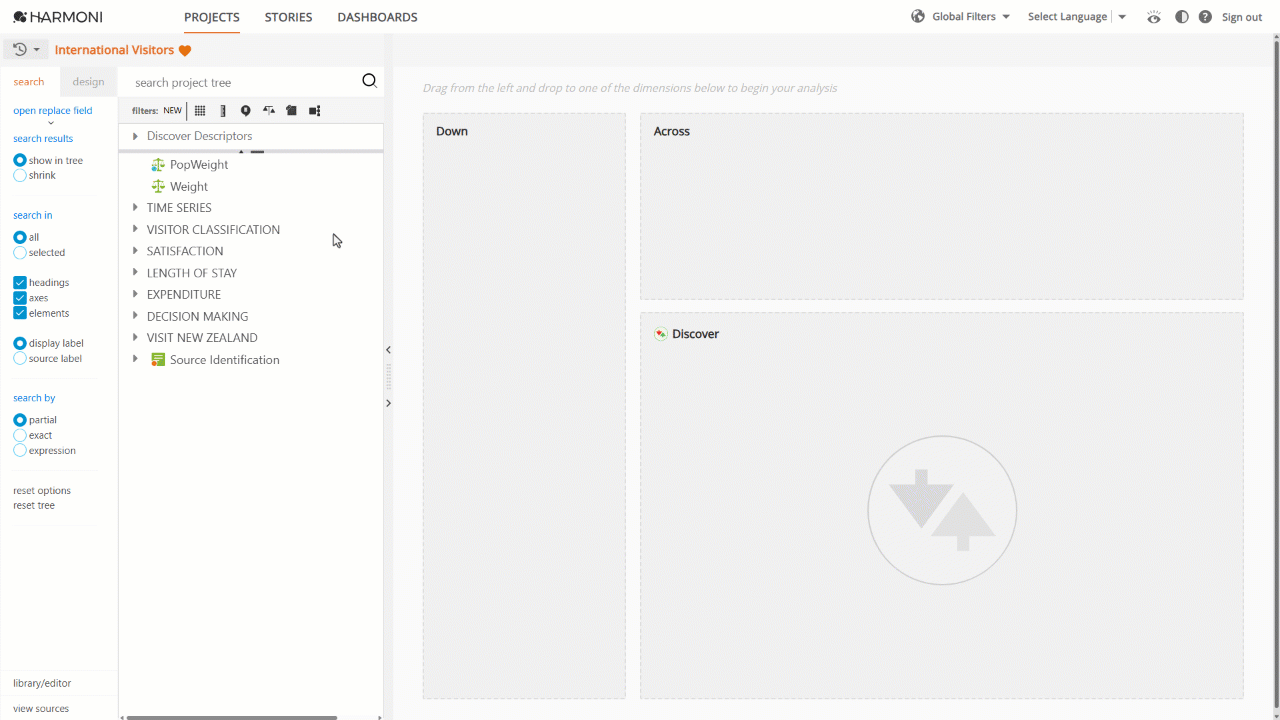Select 'expression' search mode

[20, 450]
